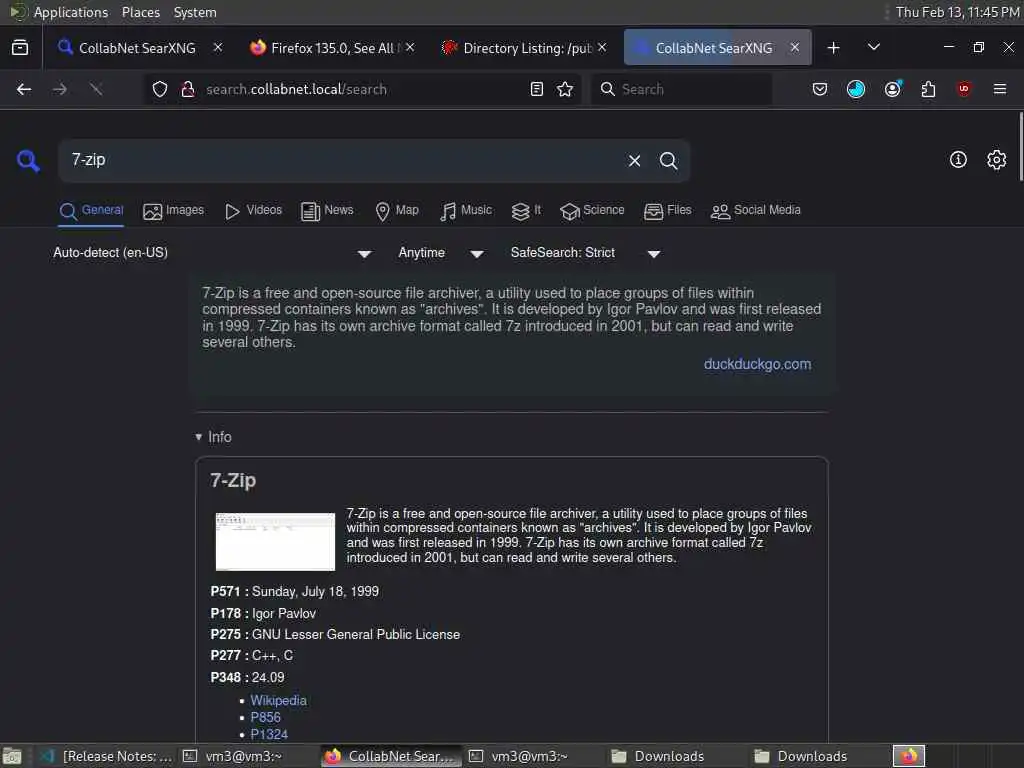Click the Firefox icon at taskbar right end
The height and width of the screenshot is (768, 1024).
pos(908,756)
